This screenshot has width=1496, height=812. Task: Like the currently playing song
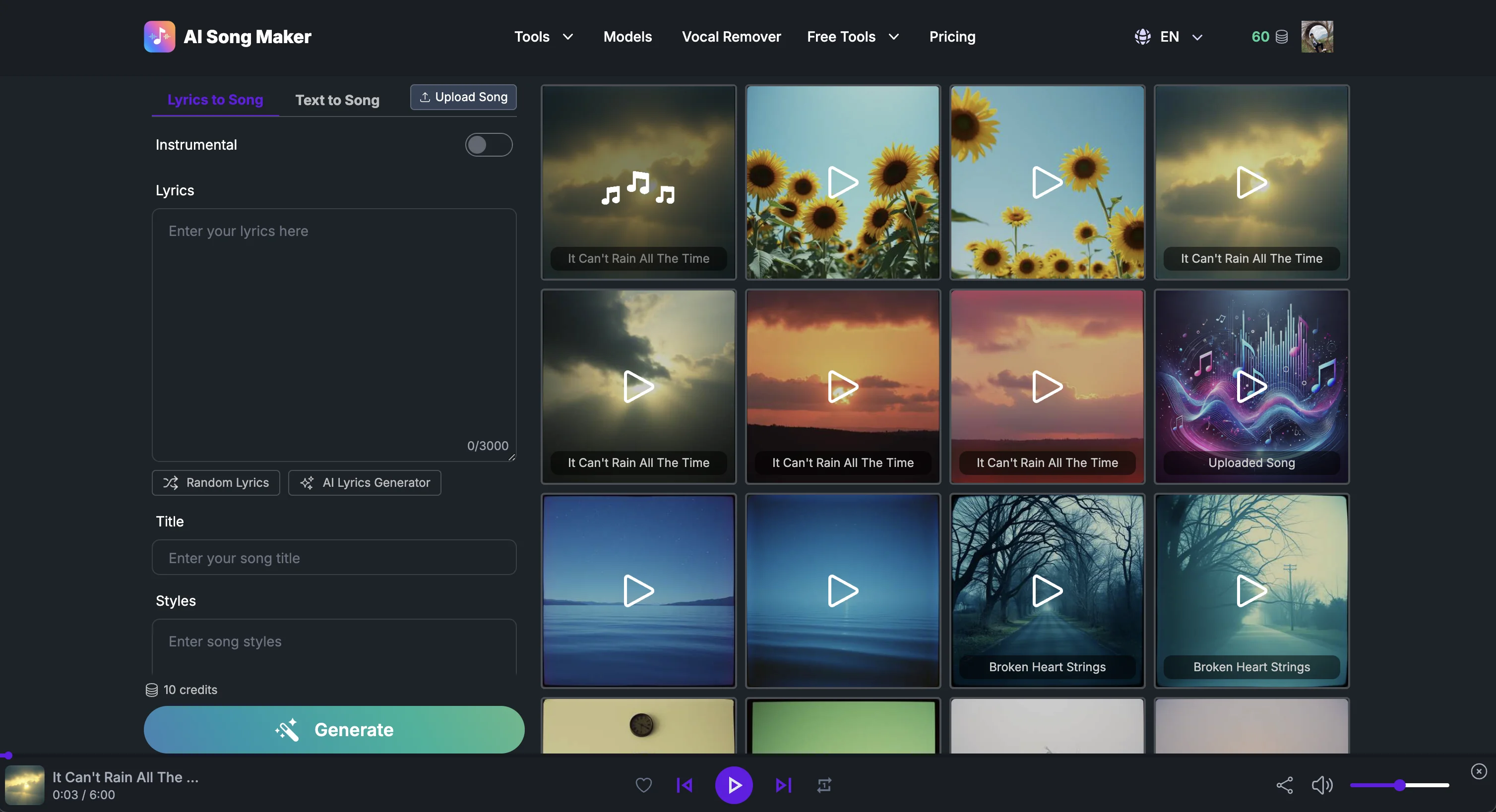tap(643, 785)
